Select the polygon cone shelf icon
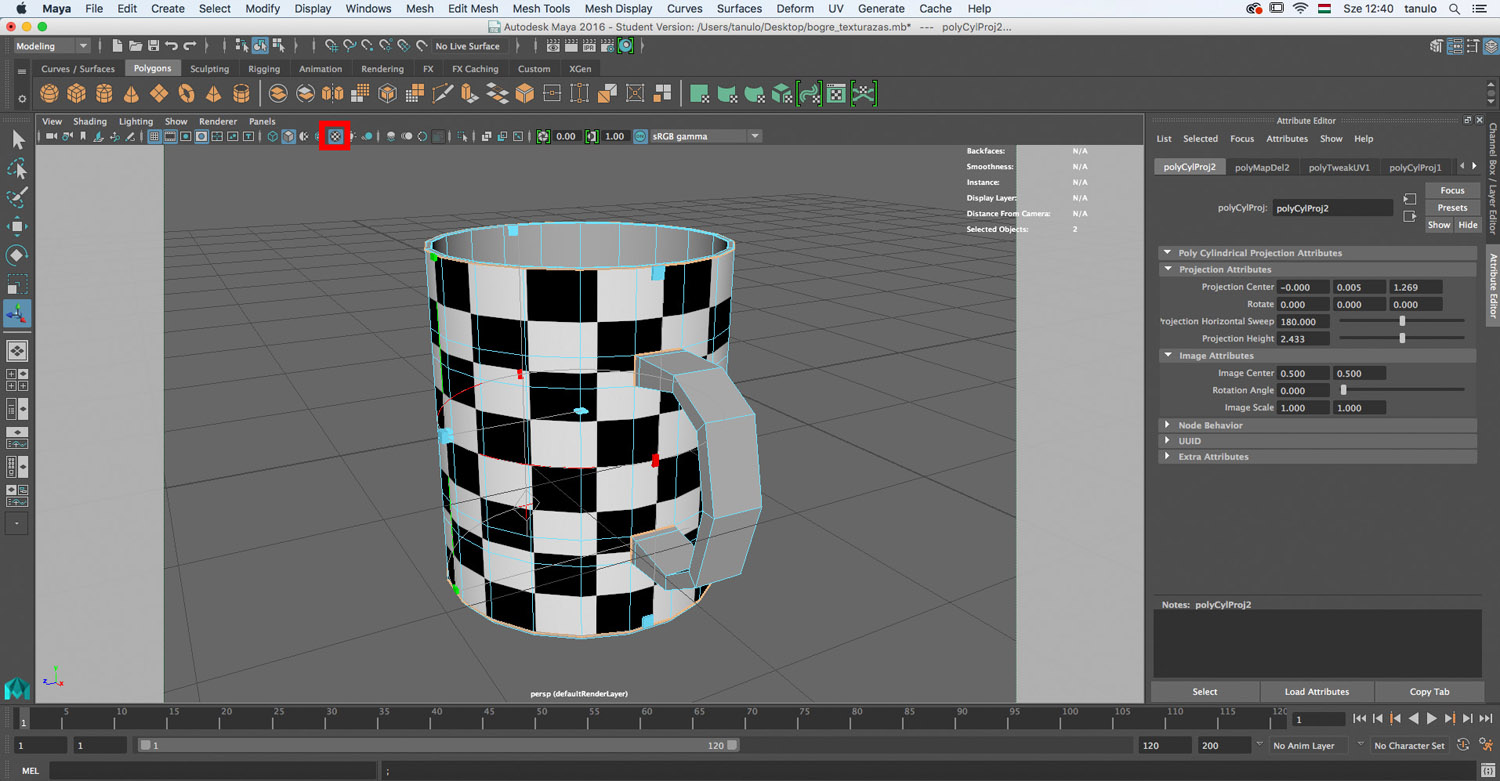The height and width of the screenshot is (781, 1500). 131,94
